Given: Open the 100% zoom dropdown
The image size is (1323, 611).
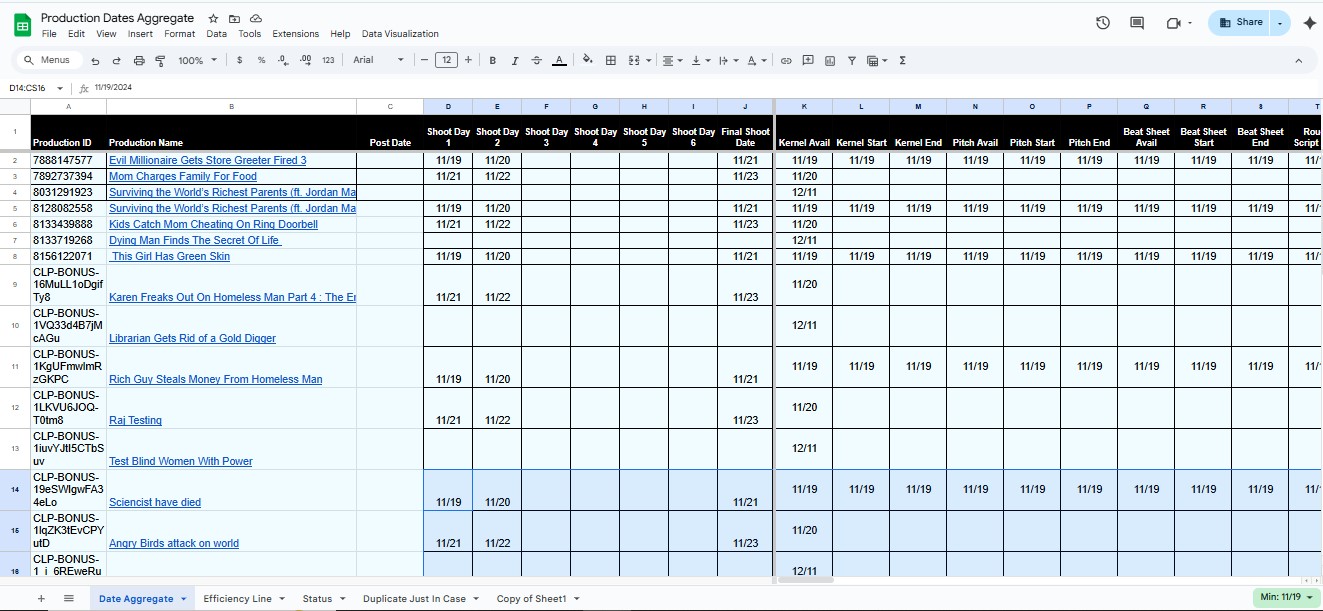Looking at the screenshot, I should coord(197,61).
